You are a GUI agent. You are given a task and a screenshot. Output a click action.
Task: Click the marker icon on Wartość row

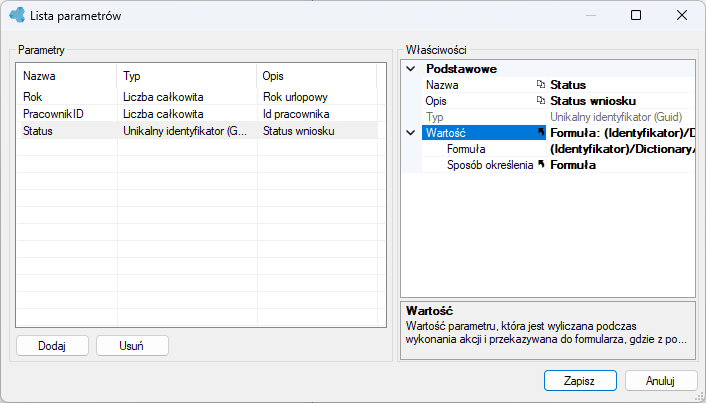[541, 132]
